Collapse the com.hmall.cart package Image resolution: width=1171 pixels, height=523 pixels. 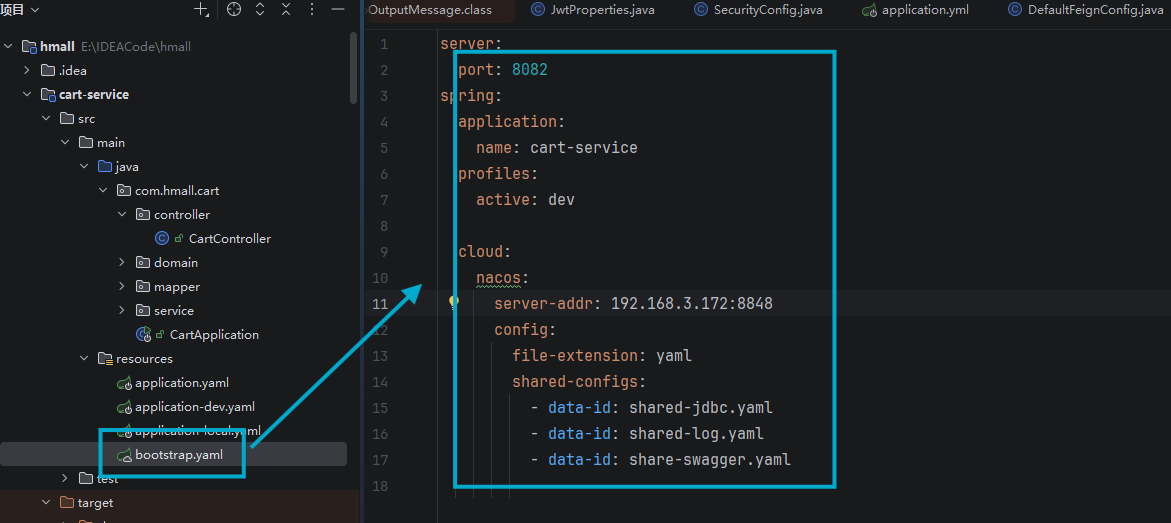[103, 191]
